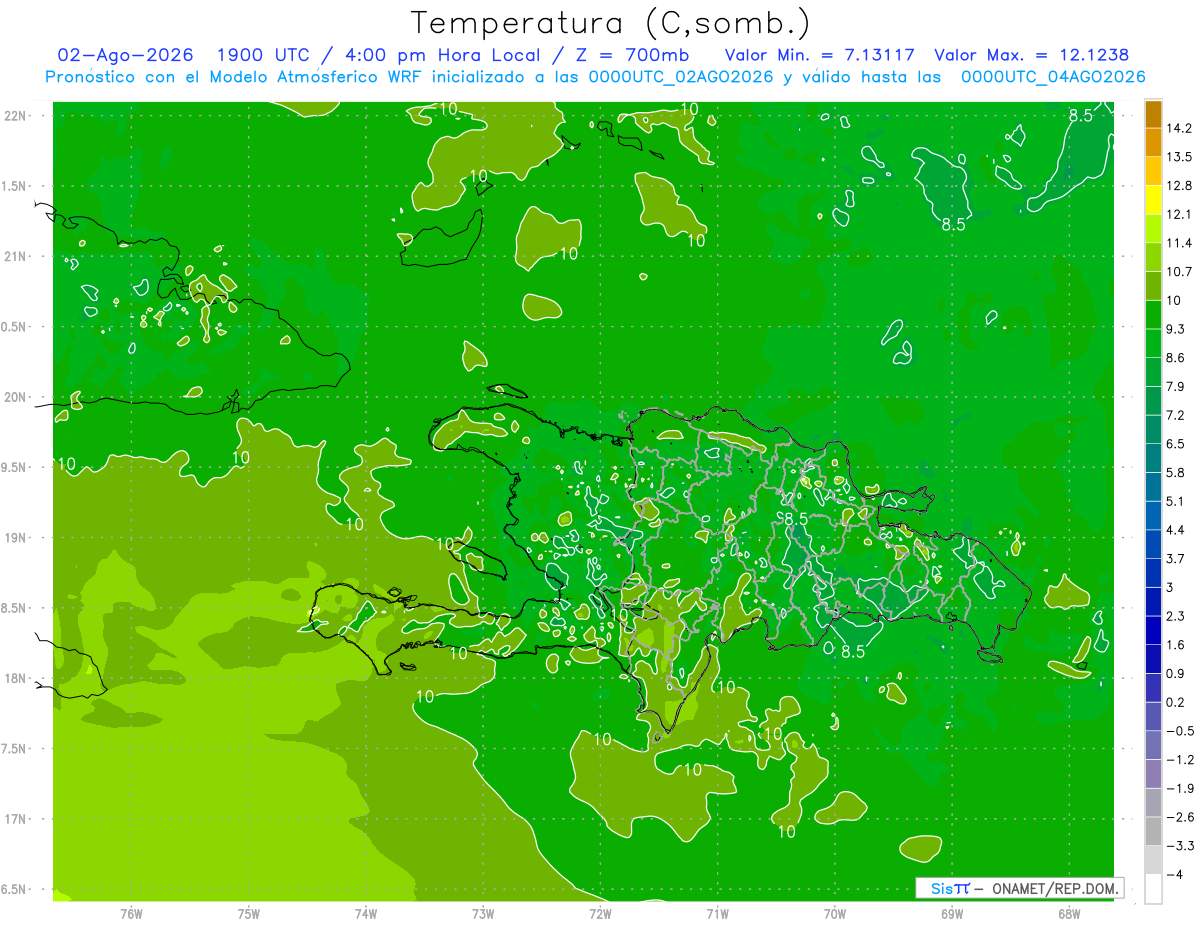Click the '18N' latitude axis label
Screen dimensions: 1200x927
pyautogui.click(x=17, y=678)
